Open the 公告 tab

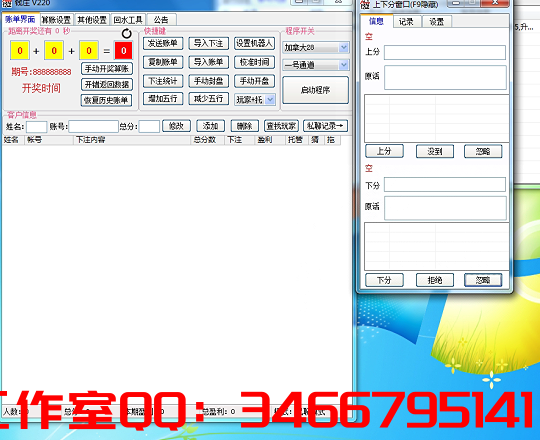point(161,20)
